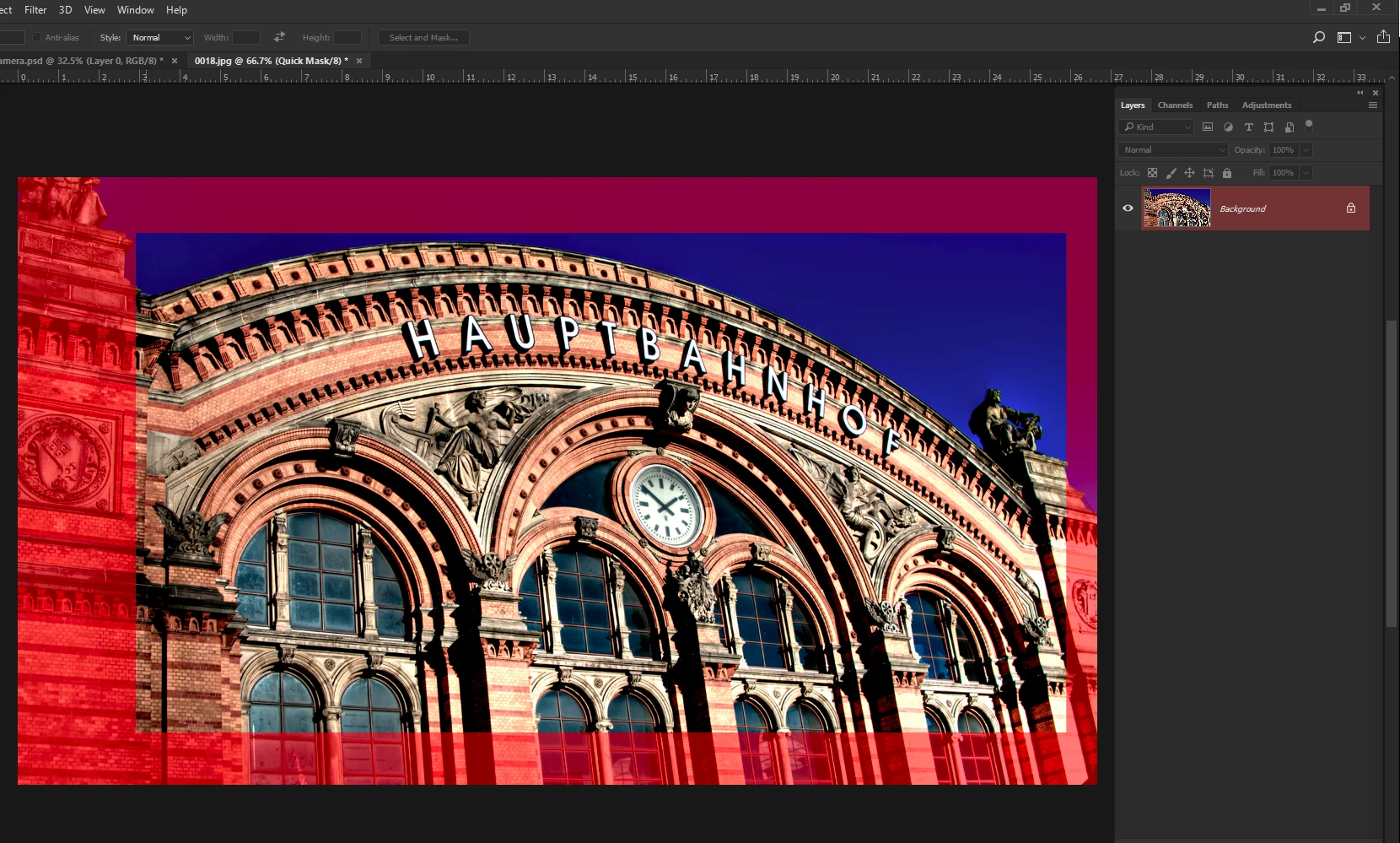The image size is (1400, 843).
Task: Open the Window menu
Action: pyautogui.click(x=136, y=10)
